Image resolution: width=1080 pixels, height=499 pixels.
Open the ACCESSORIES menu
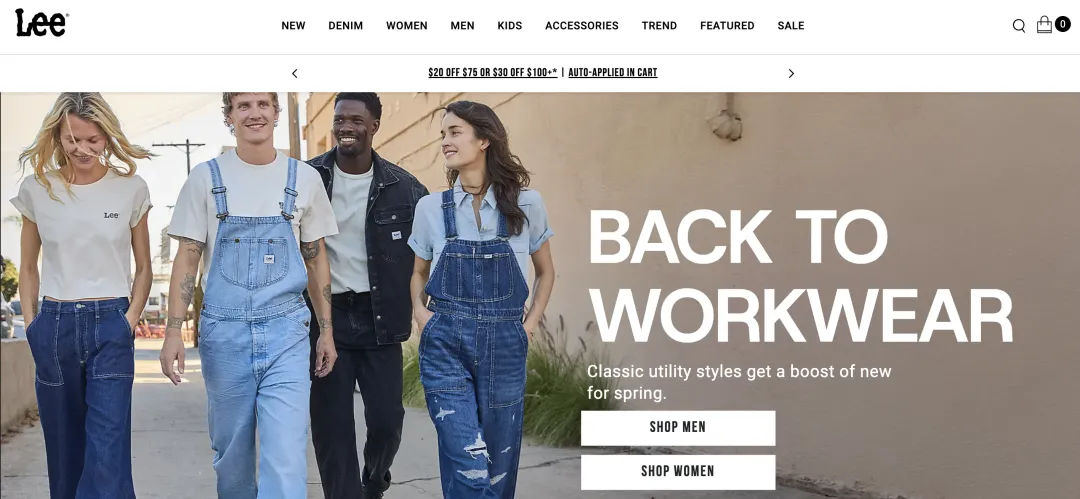tap(582, 26)
